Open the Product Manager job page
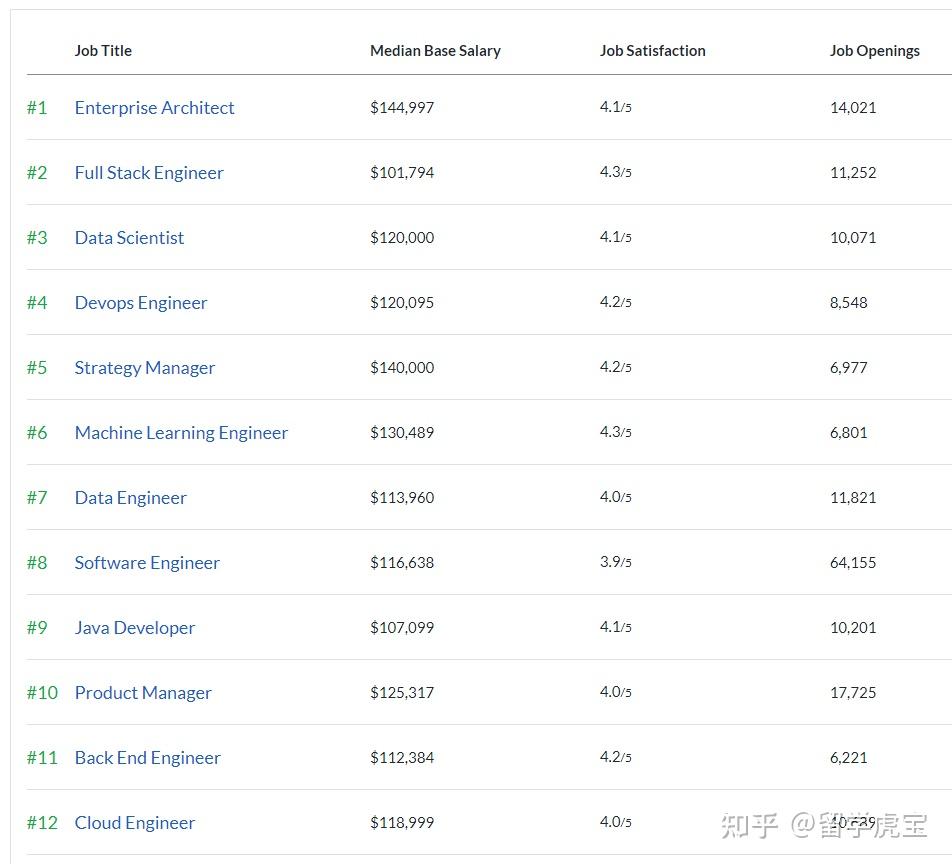952x864 pixels. point(143,693)
